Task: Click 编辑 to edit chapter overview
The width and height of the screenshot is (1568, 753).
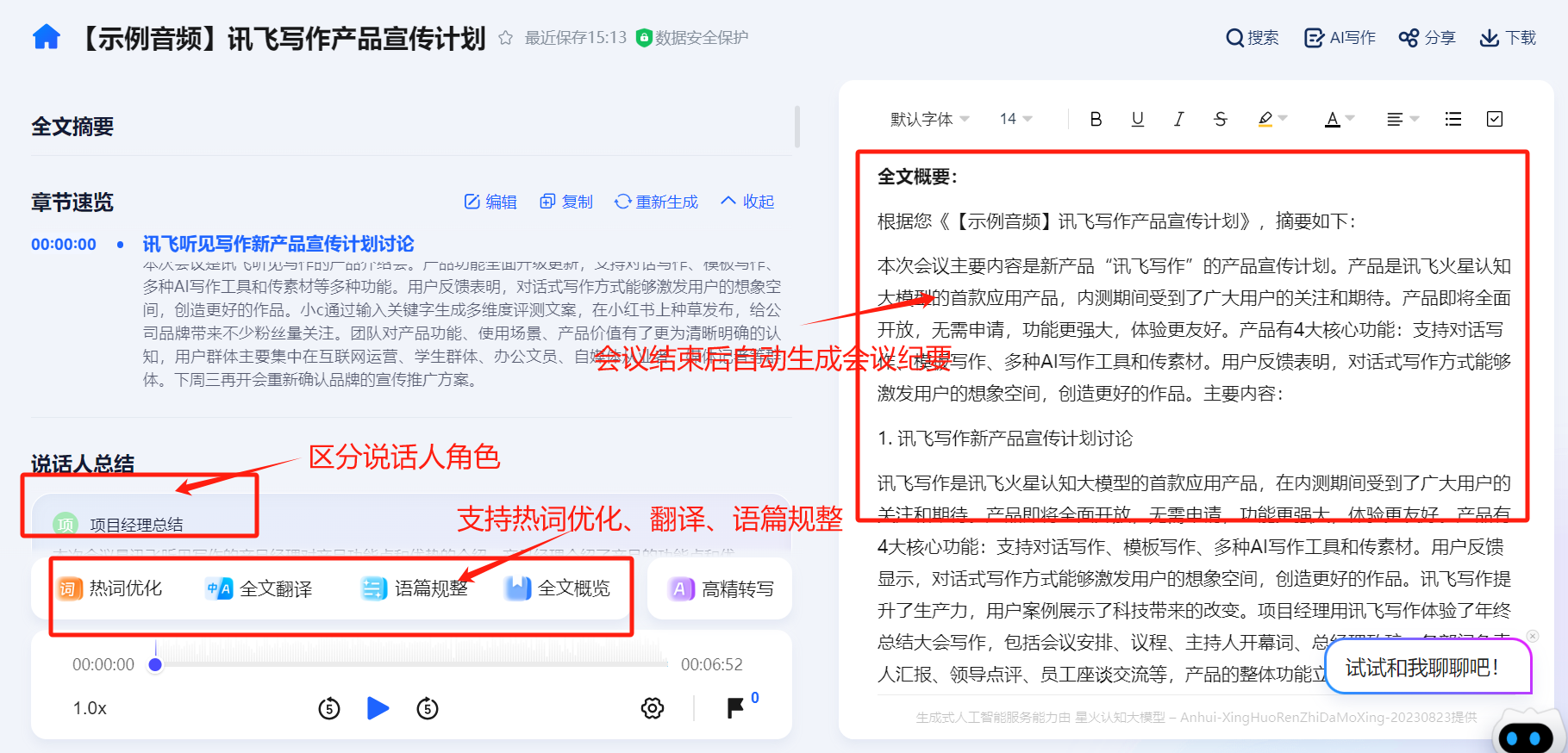Action: coord(490,202)
